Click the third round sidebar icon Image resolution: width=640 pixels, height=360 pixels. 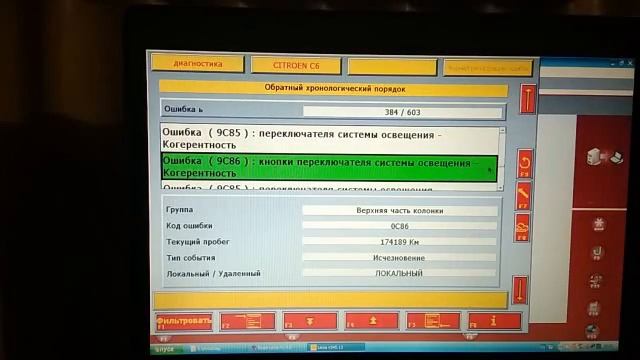point(595,281)
